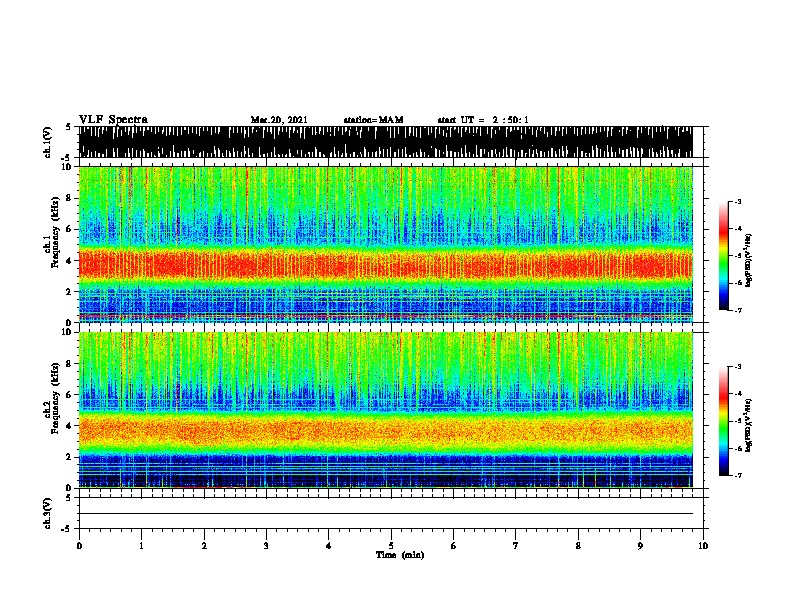The image size is (792, 612).
Task: Click the ch.1 frequency axis "8" tick label
Action: pyautogui.click(x=69, y=198)
